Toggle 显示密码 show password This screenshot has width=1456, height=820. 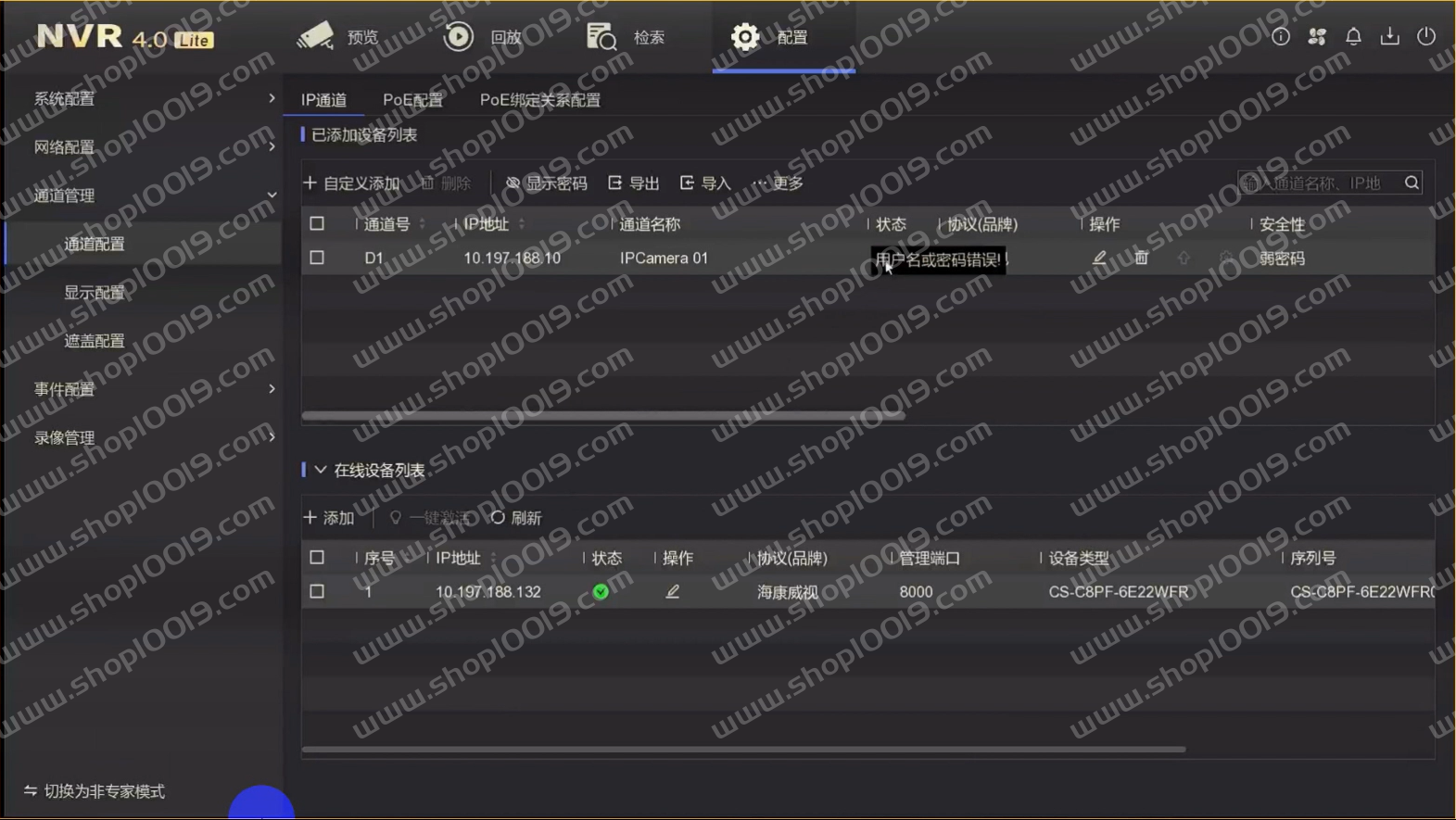click(x=546, y=183)
